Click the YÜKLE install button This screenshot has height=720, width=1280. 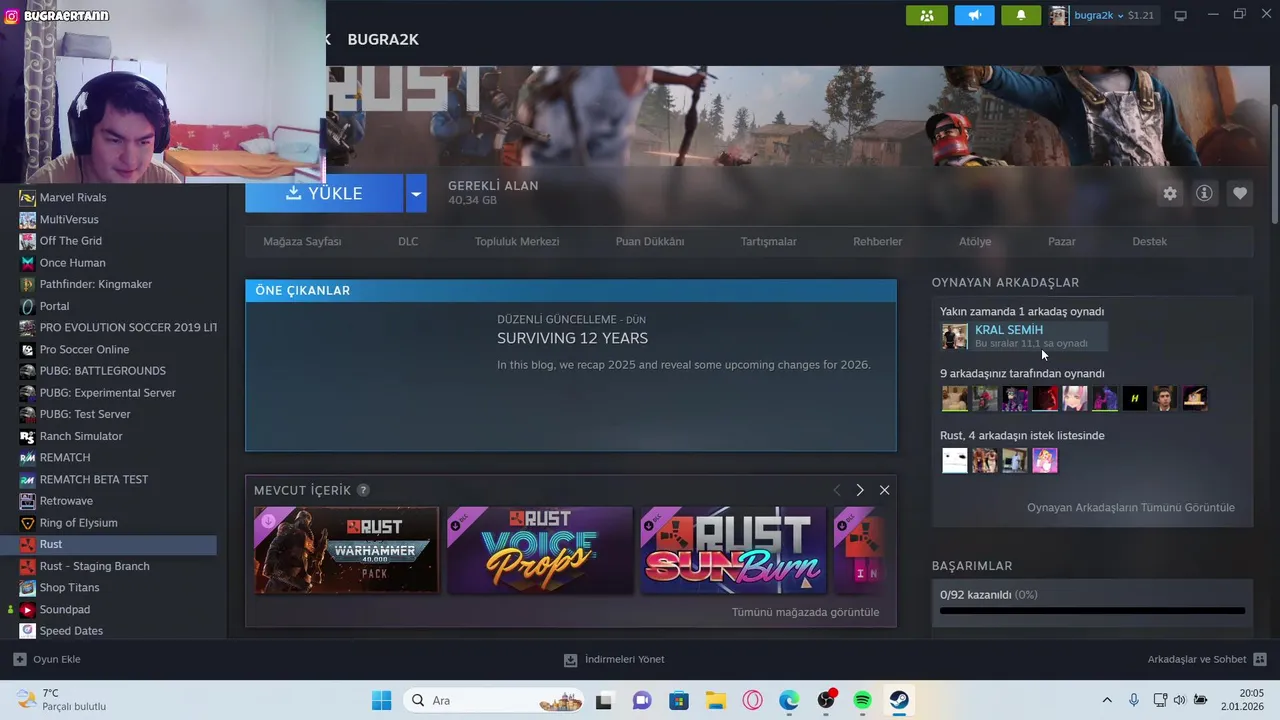[x=324, y=193]
